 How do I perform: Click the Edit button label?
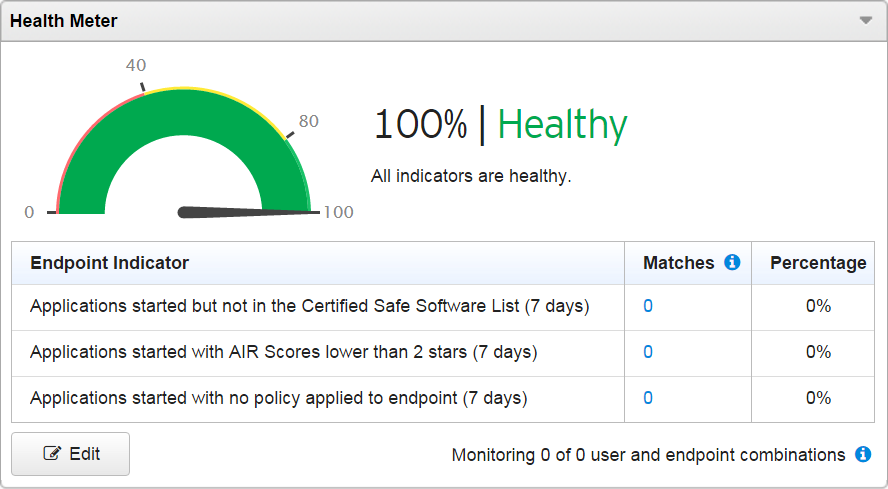point(85,454)
